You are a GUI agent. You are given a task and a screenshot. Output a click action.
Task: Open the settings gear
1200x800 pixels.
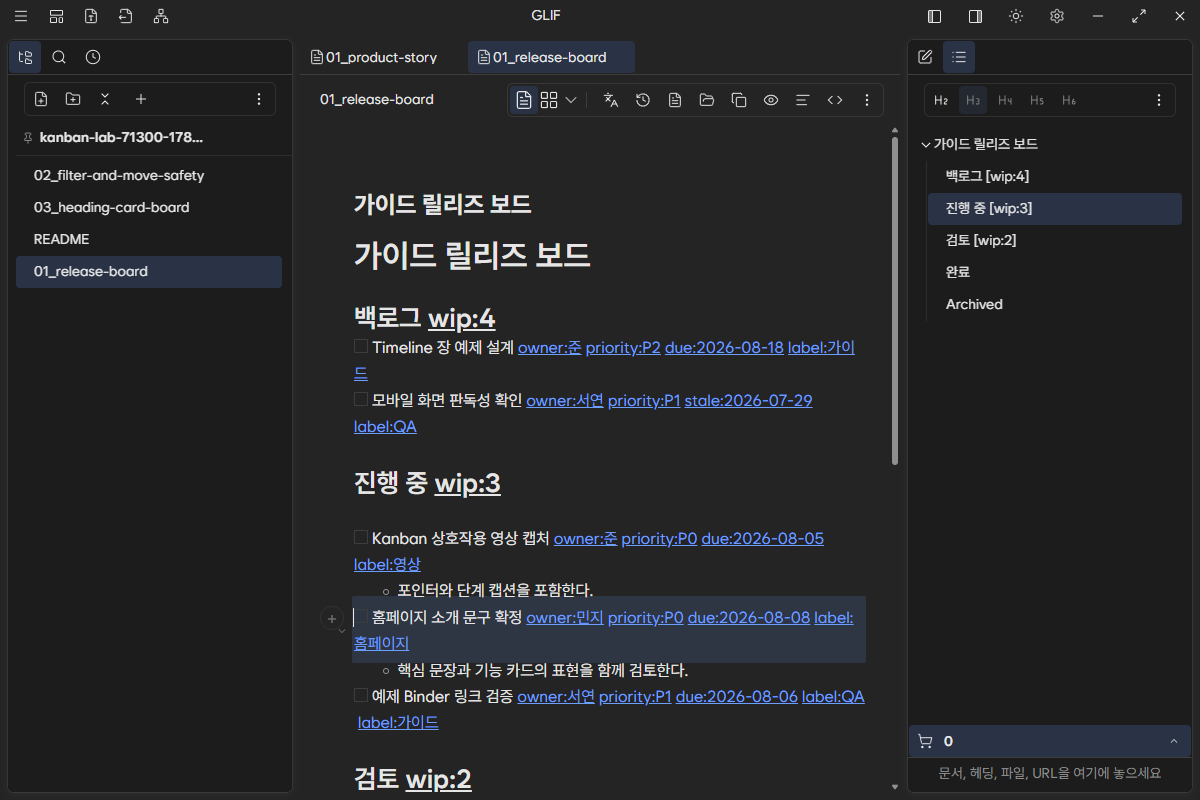(1057, 16)
